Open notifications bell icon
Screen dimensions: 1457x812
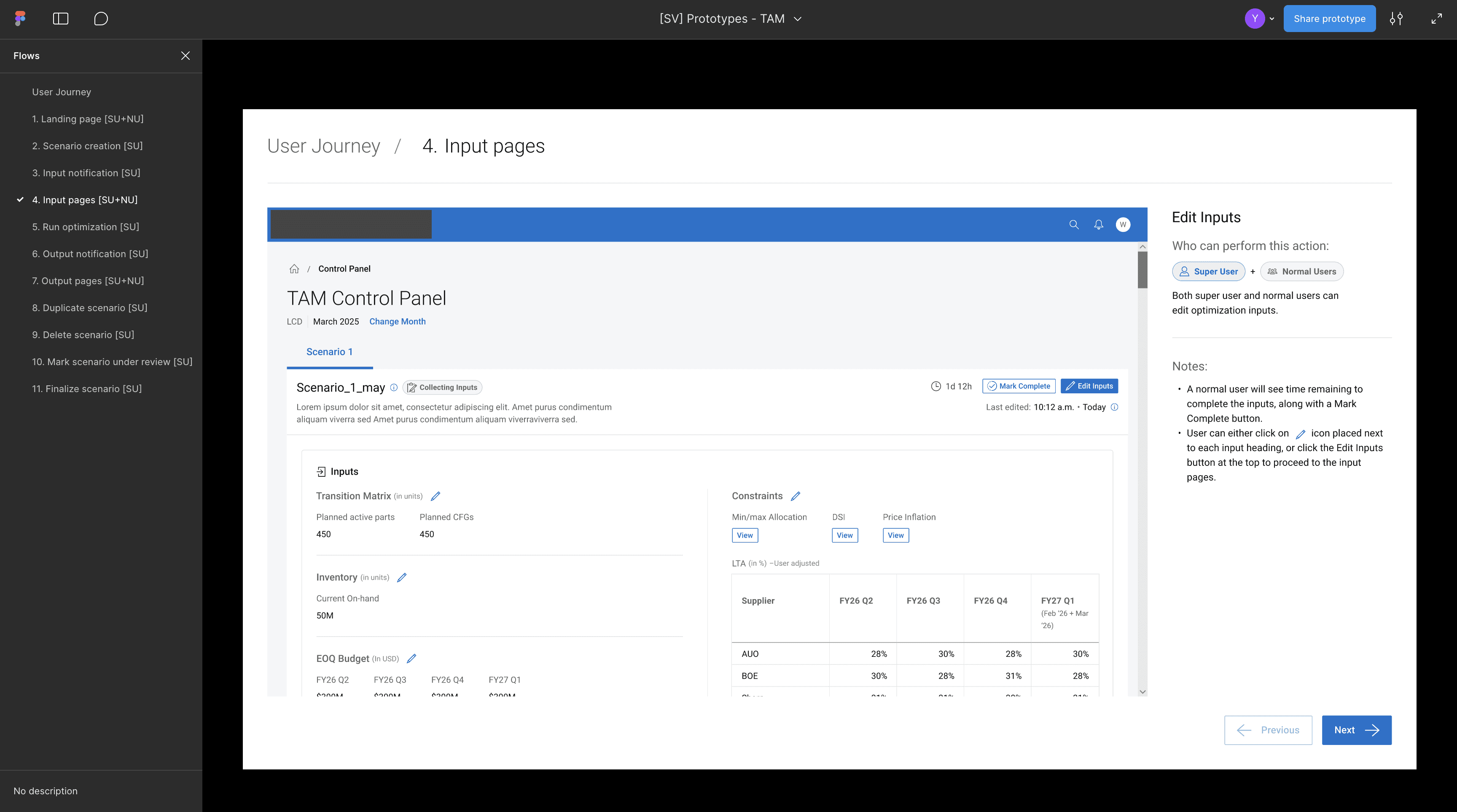[1098, 224]
